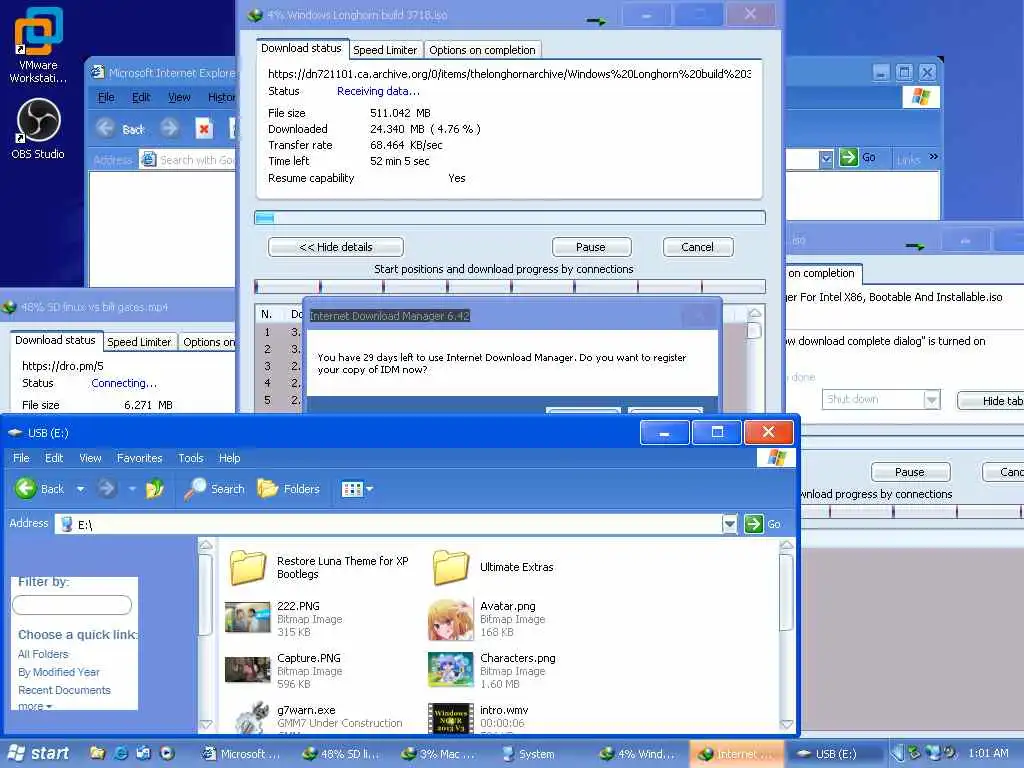Click the Up folder icon in explorer toolbar
The width and height of the screenshot is (1024, 768).
click(x=155, y=488)
